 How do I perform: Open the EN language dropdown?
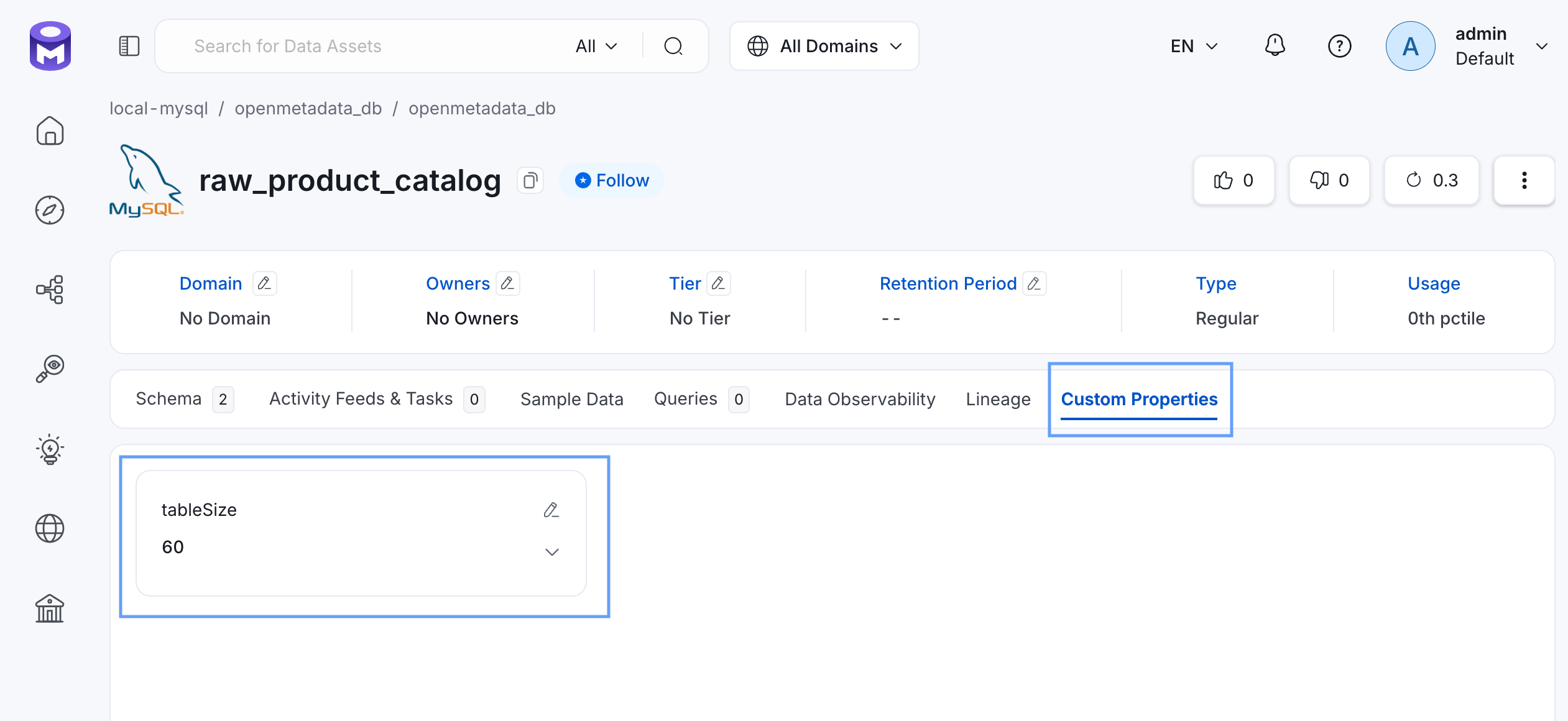tap(1192, 45)
